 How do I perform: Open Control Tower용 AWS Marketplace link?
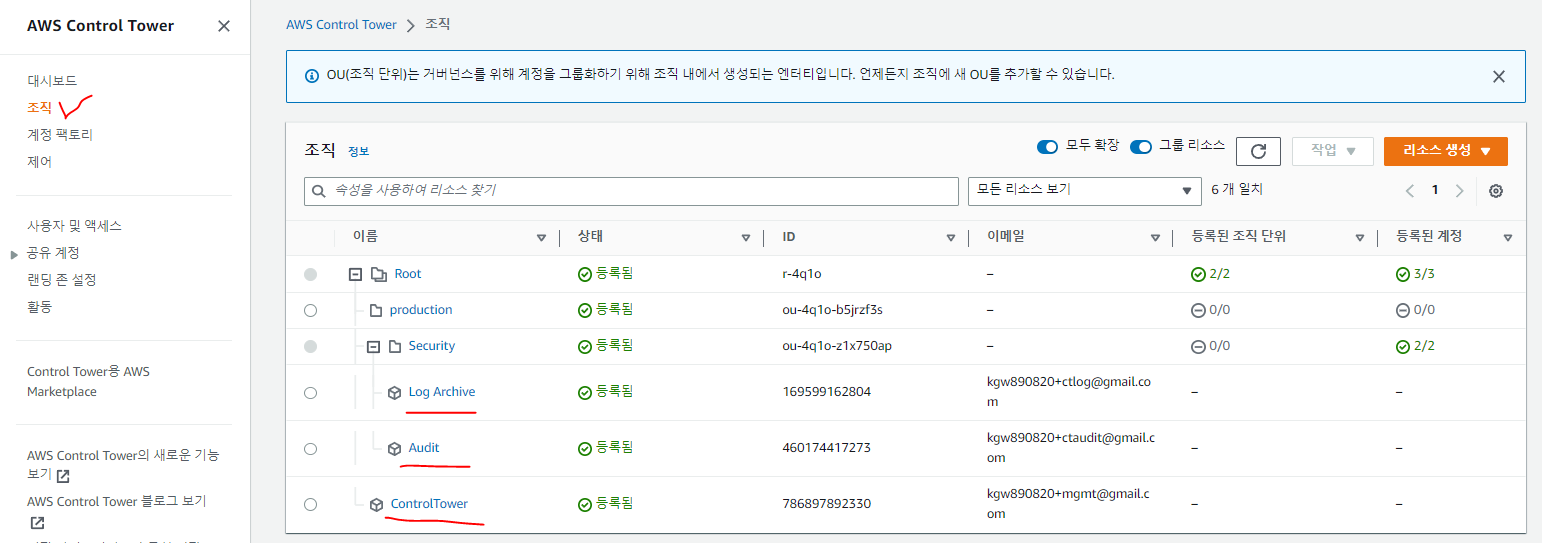88,382
